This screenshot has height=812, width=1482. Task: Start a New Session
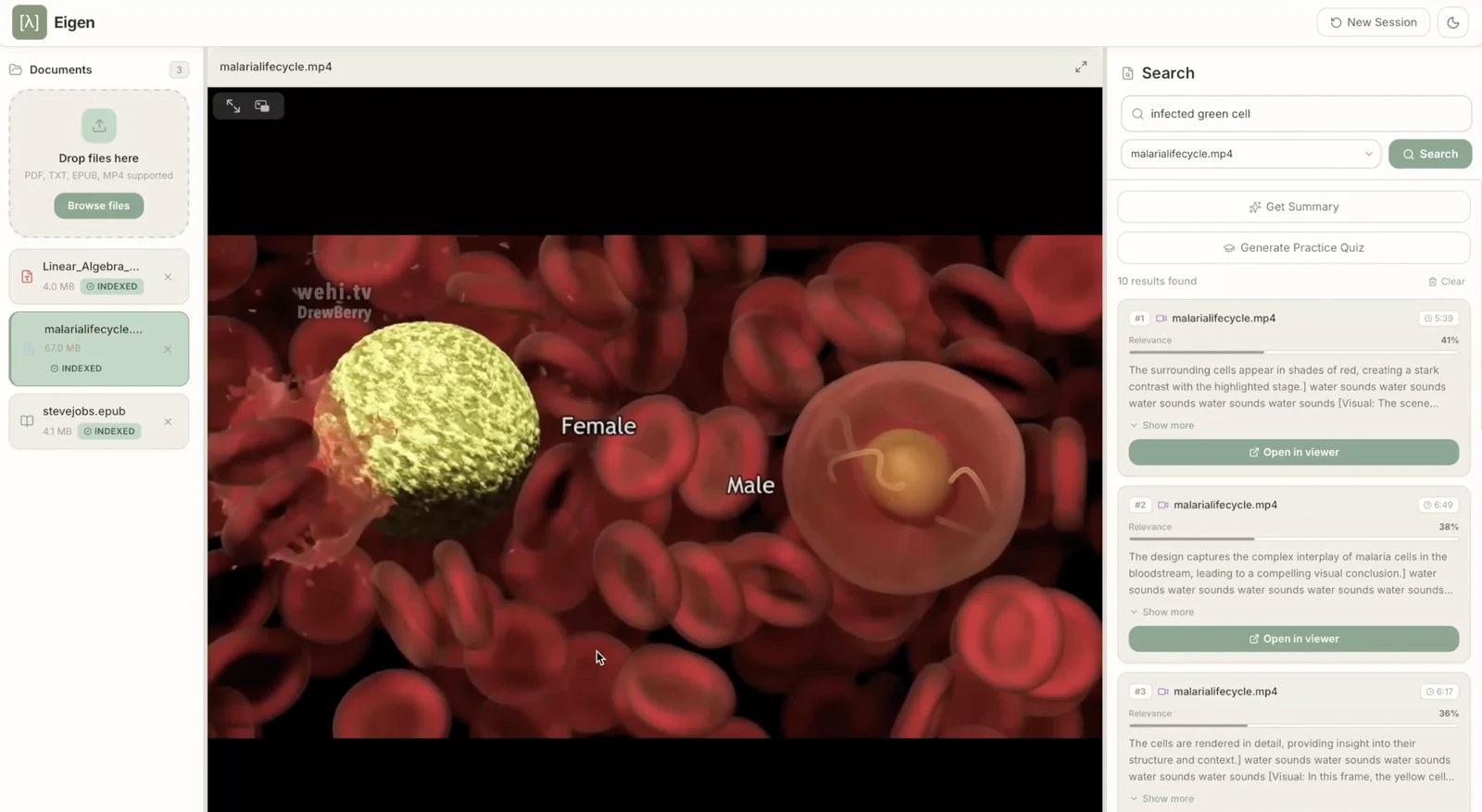pyautogui.click(x=1373, y=22)
